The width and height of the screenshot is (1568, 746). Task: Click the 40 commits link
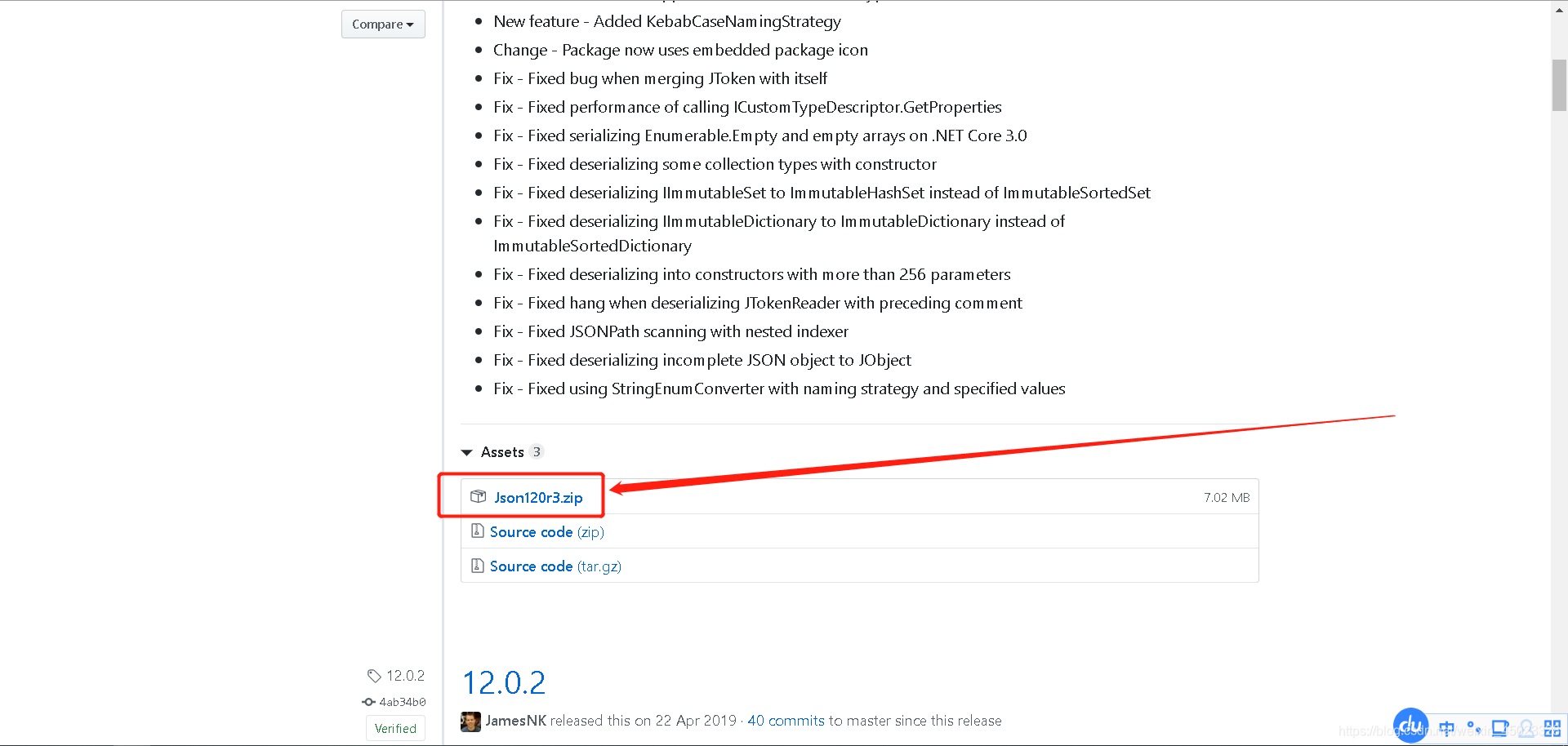point(785,720)
